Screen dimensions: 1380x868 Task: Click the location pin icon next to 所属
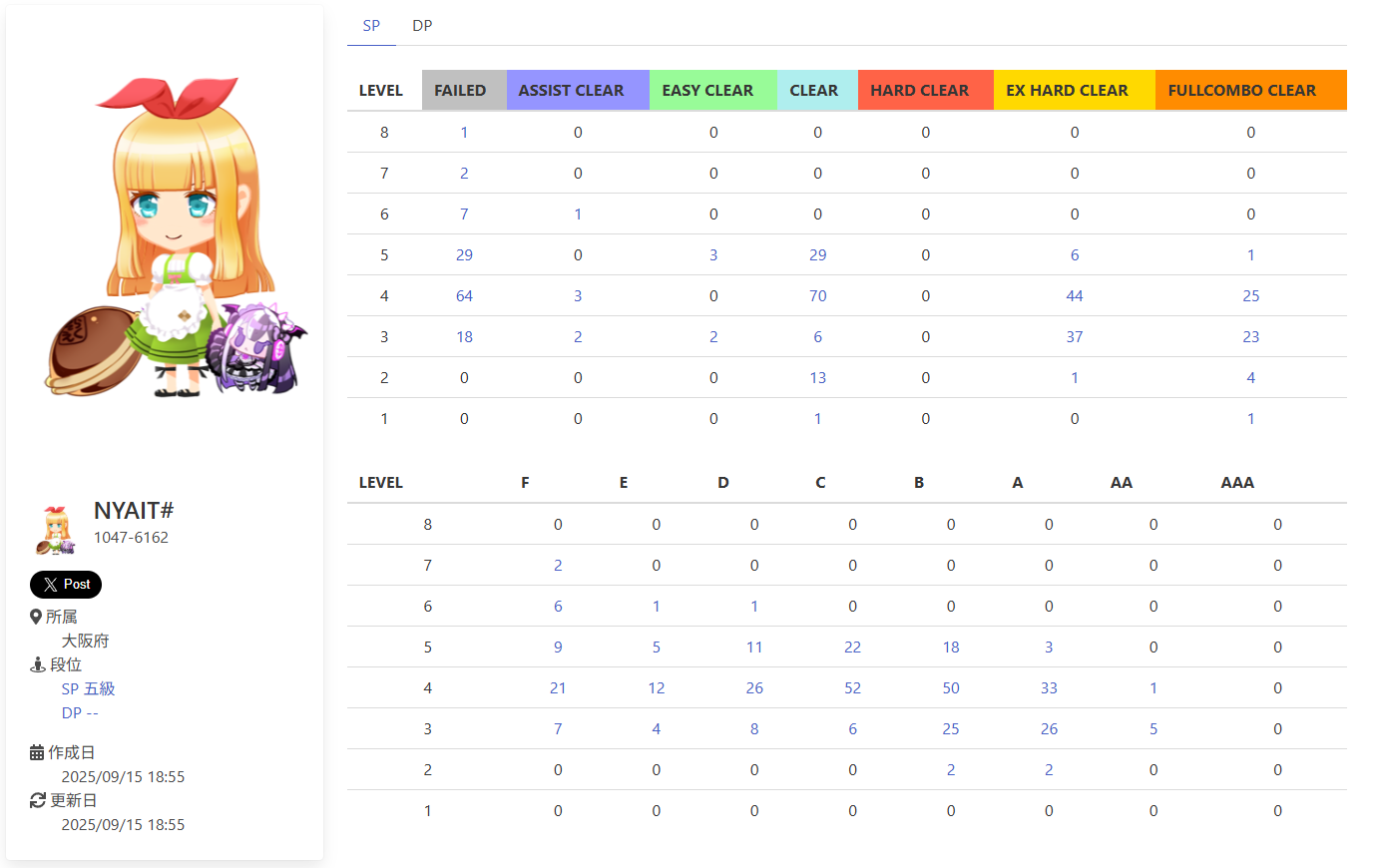click(36, 617)
